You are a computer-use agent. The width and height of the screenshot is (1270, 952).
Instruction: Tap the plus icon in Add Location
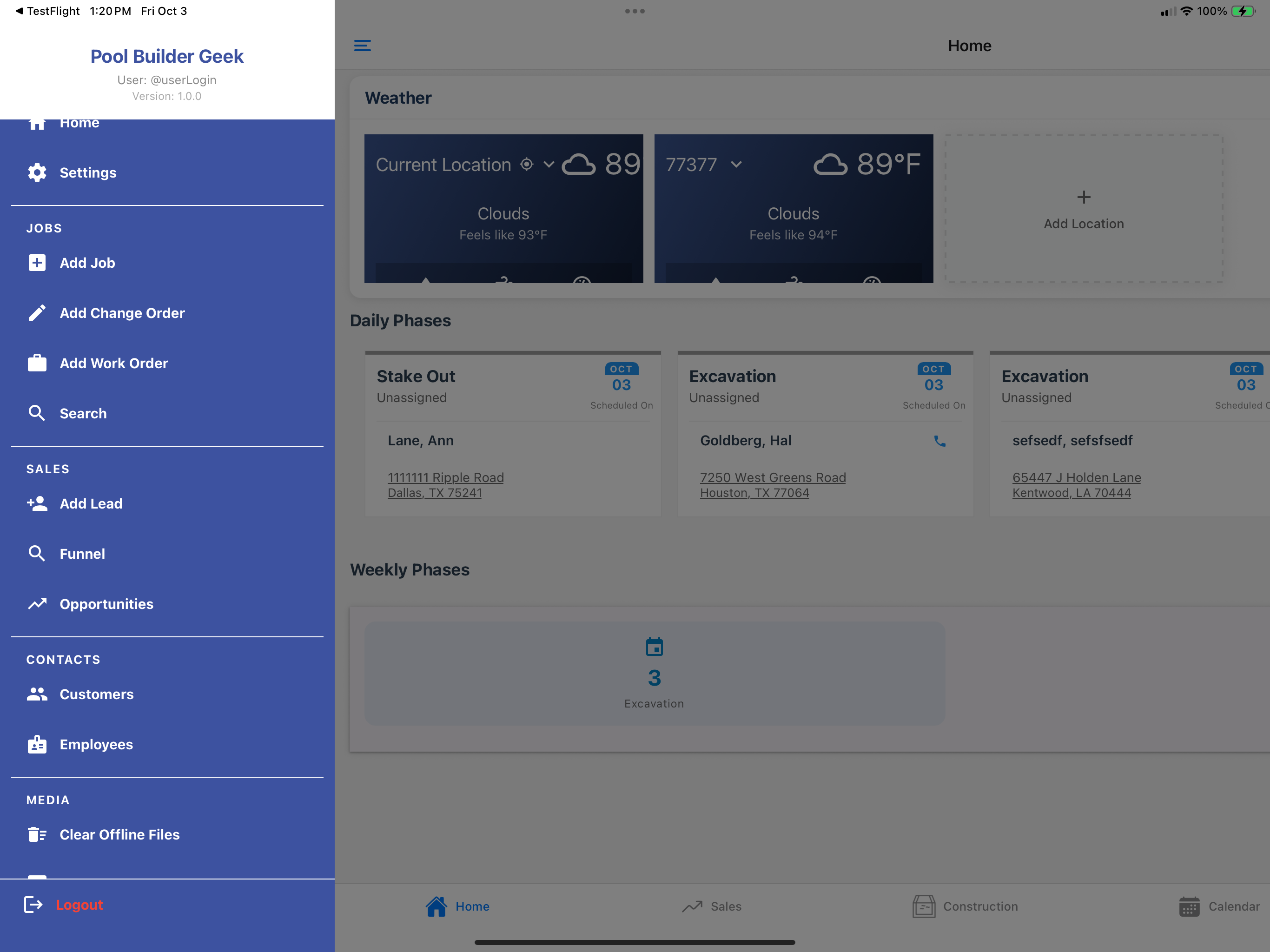(x=1084, y=198)
